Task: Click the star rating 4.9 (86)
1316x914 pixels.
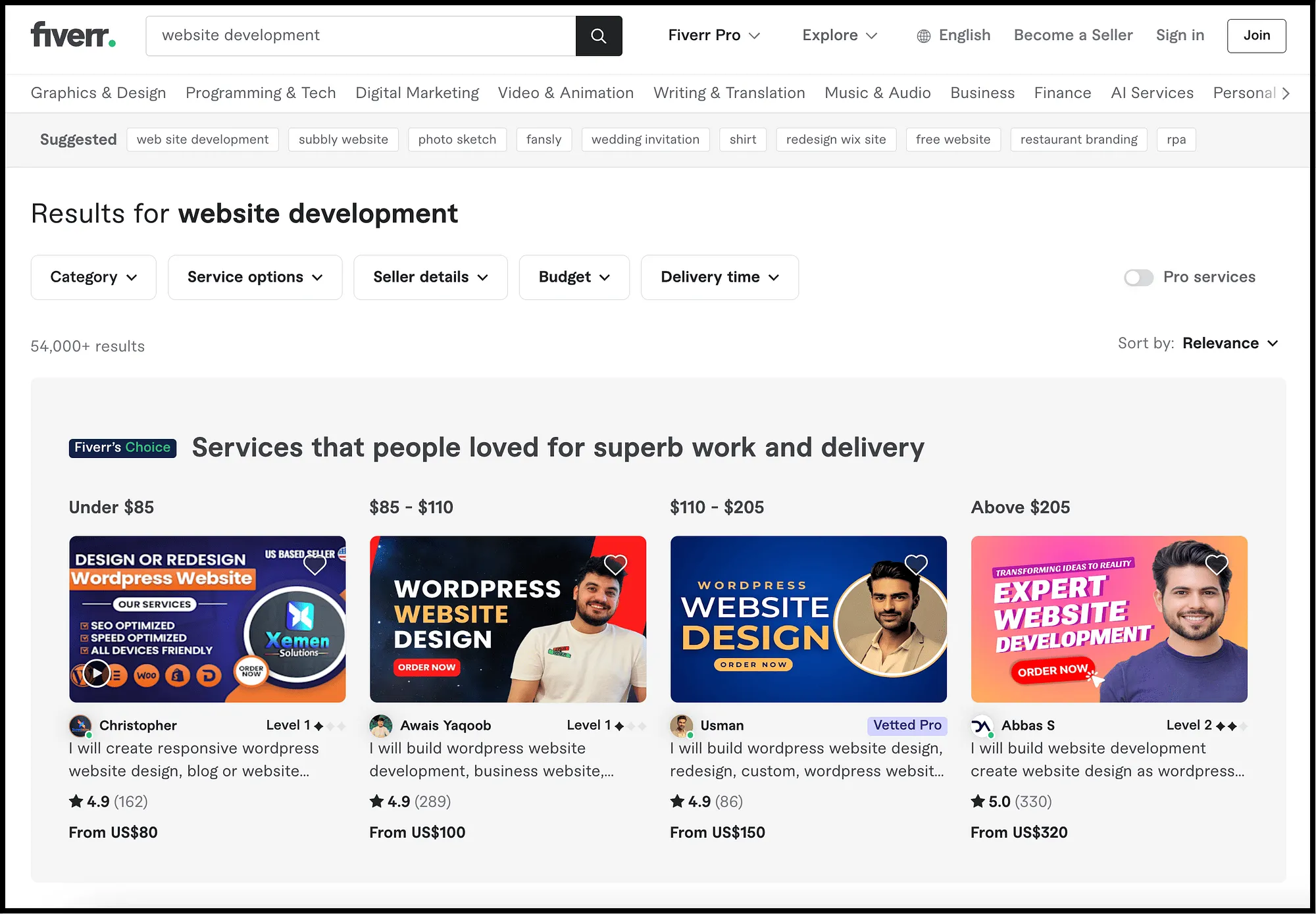Action: point(707,801)
